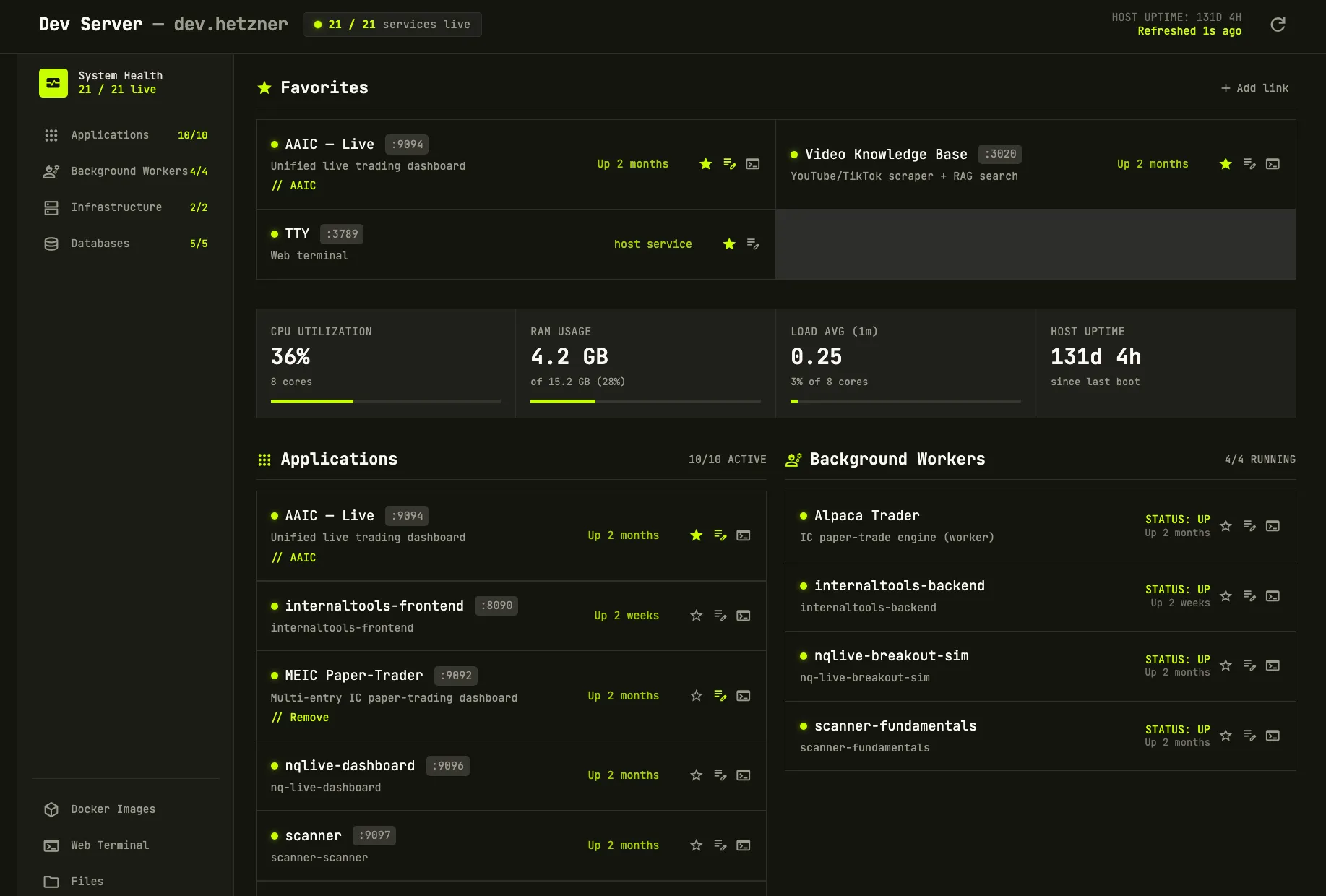Click the Load Avg progress bar
Image resolution: width=1326 pixels, height=896 pixels.
pos(905,401)
